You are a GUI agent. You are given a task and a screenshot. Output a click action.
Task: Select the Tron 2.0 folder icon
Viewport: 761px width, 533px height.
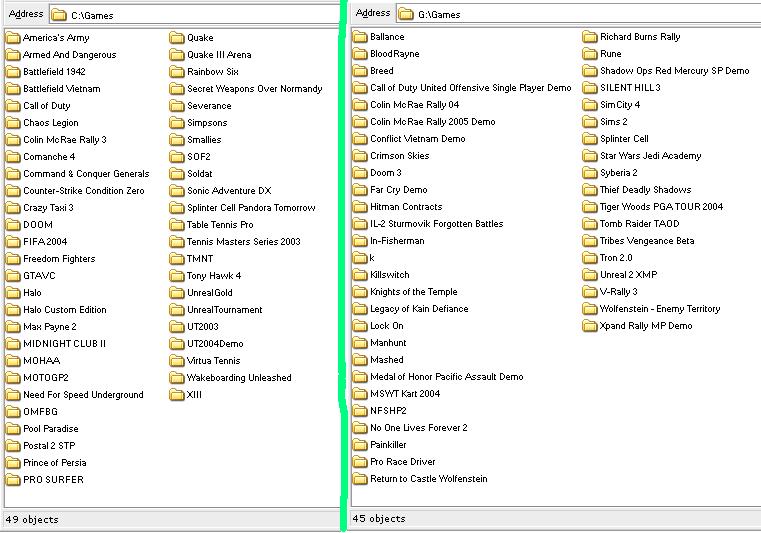coord(590,258)
